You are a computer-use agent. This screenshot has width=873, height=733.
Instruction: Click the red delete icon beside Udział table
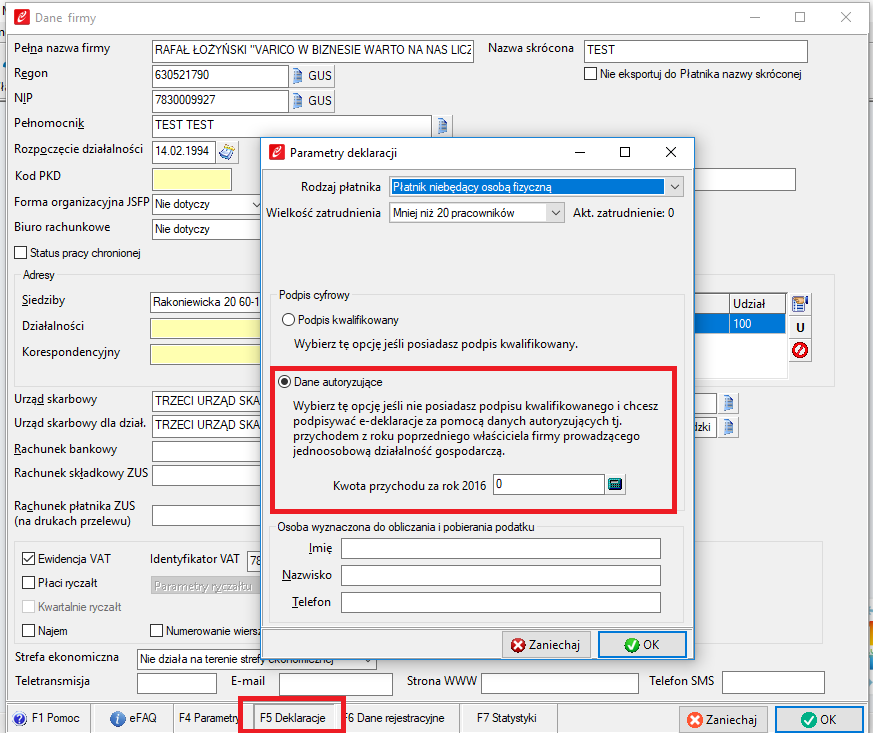pos(800,350)
